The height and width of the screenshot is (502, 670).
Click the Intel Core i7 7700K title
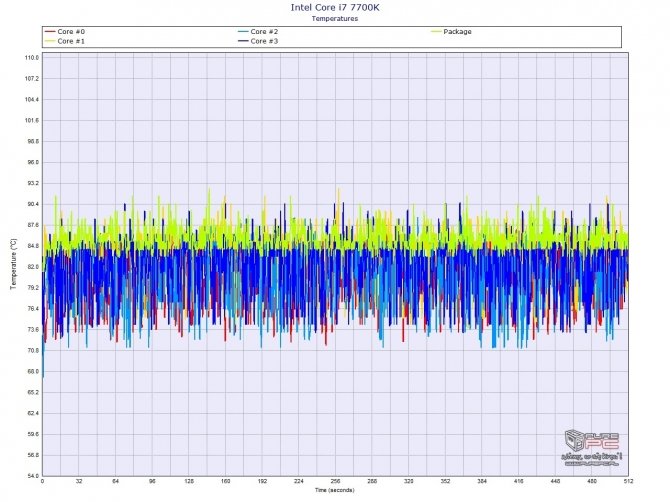click(x=335, y=7)
